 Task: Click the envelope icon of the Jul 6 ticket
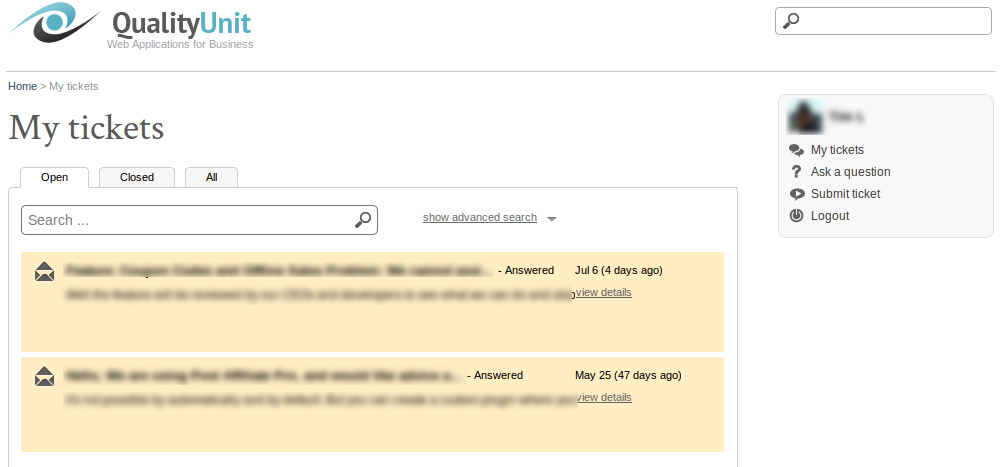pyautogui.click(x=44, y=272)
